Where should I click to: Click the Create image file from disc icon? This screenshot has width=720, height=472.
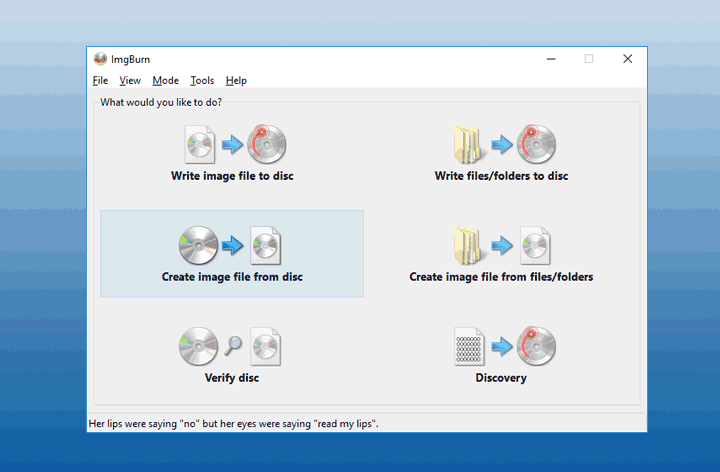[x=230, y=246]
